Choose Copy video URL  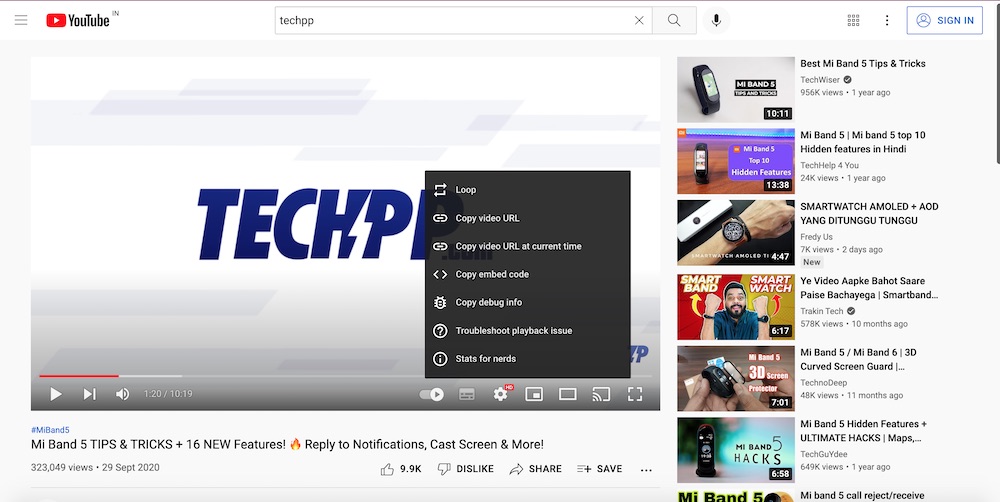[527, 218]
